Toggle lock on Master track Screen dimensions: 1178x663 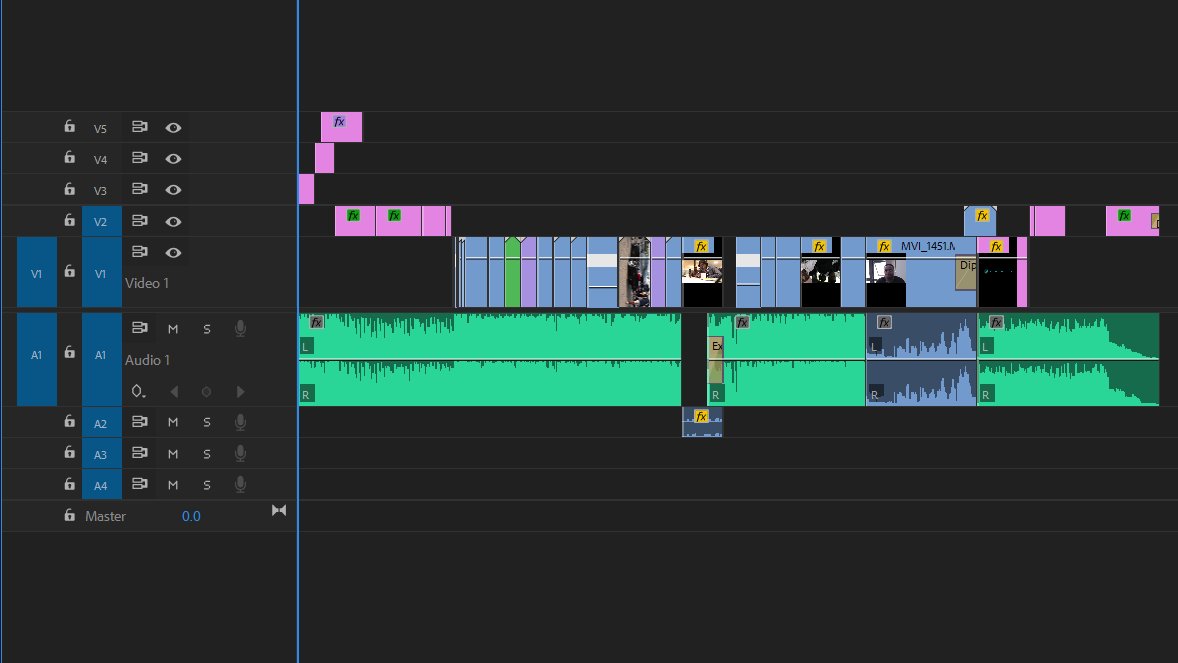click(x=69, y=516)
